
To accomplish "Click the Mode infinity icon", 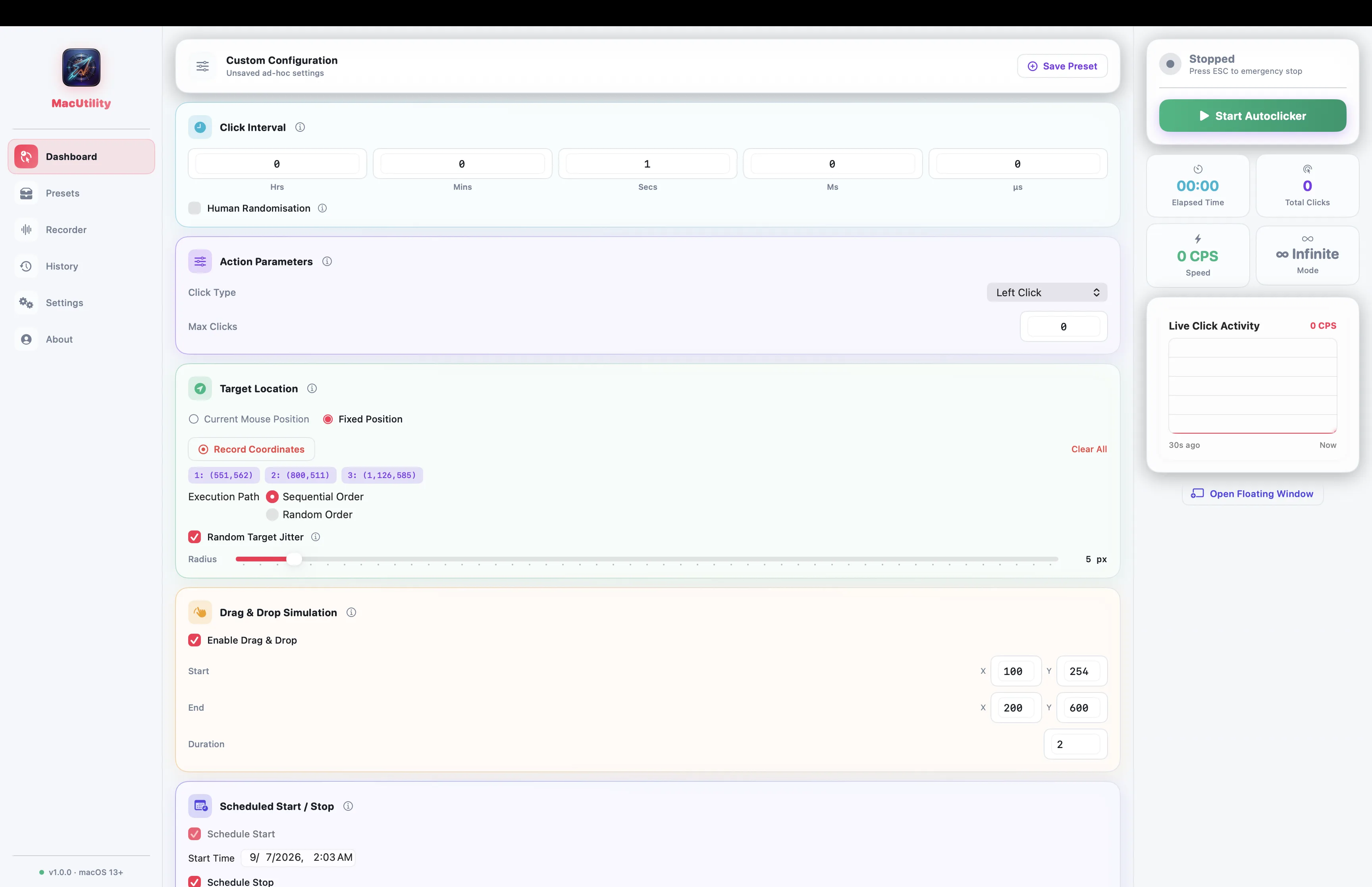I will (x=1308, y=239).
